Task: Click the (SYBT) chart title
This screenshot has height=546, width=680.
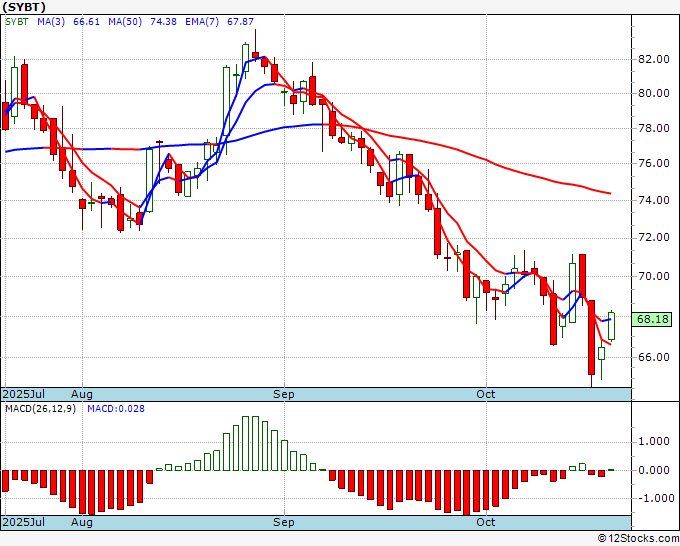Action: pyautogui.click(x=23, y=7)
